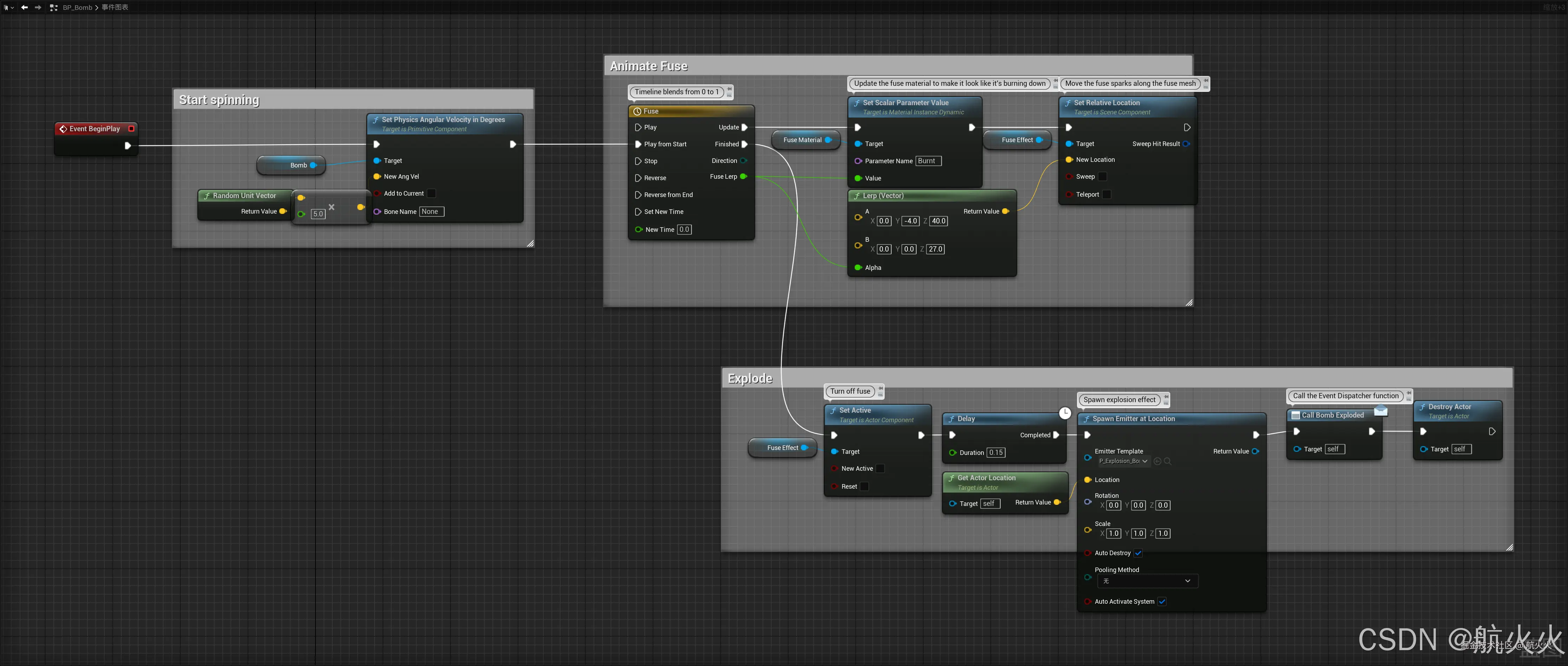The width and height of the screenshot is (1568, 666).
Task: Click the Event BeginPlay red delegate pin
Action: point(131,128)
